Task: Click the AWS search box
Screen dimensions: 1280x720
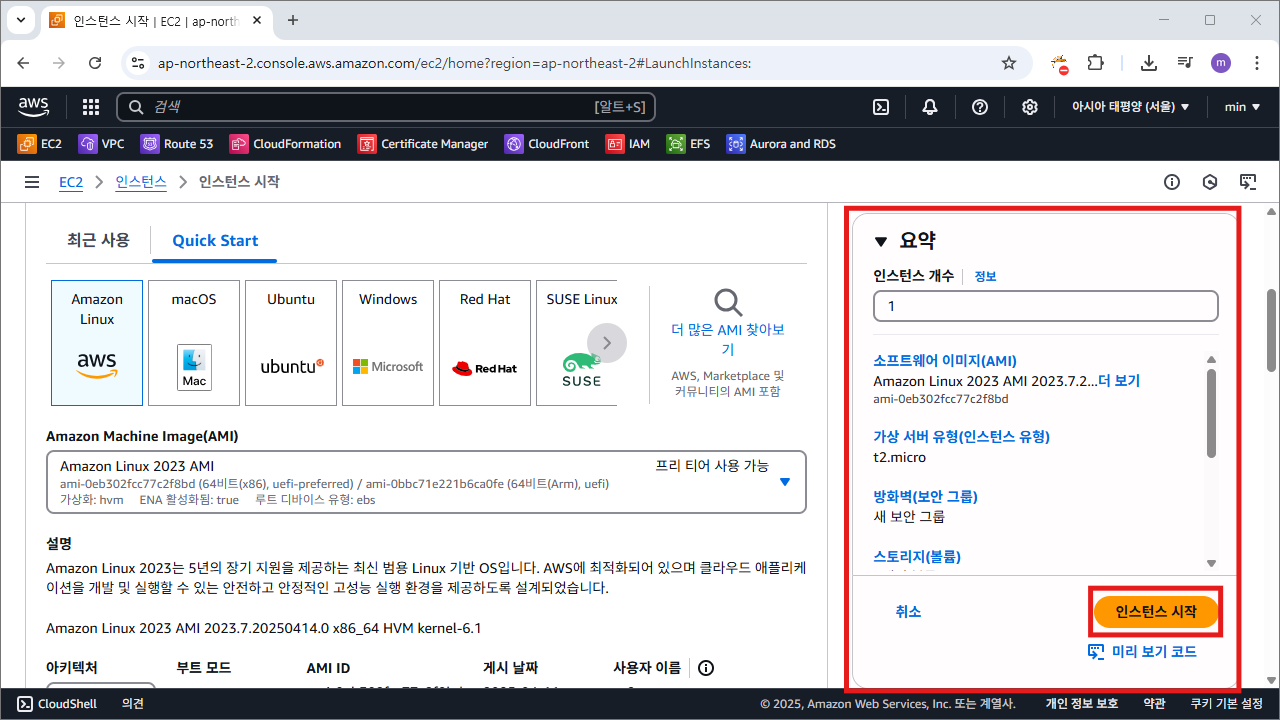Action: 386,107
